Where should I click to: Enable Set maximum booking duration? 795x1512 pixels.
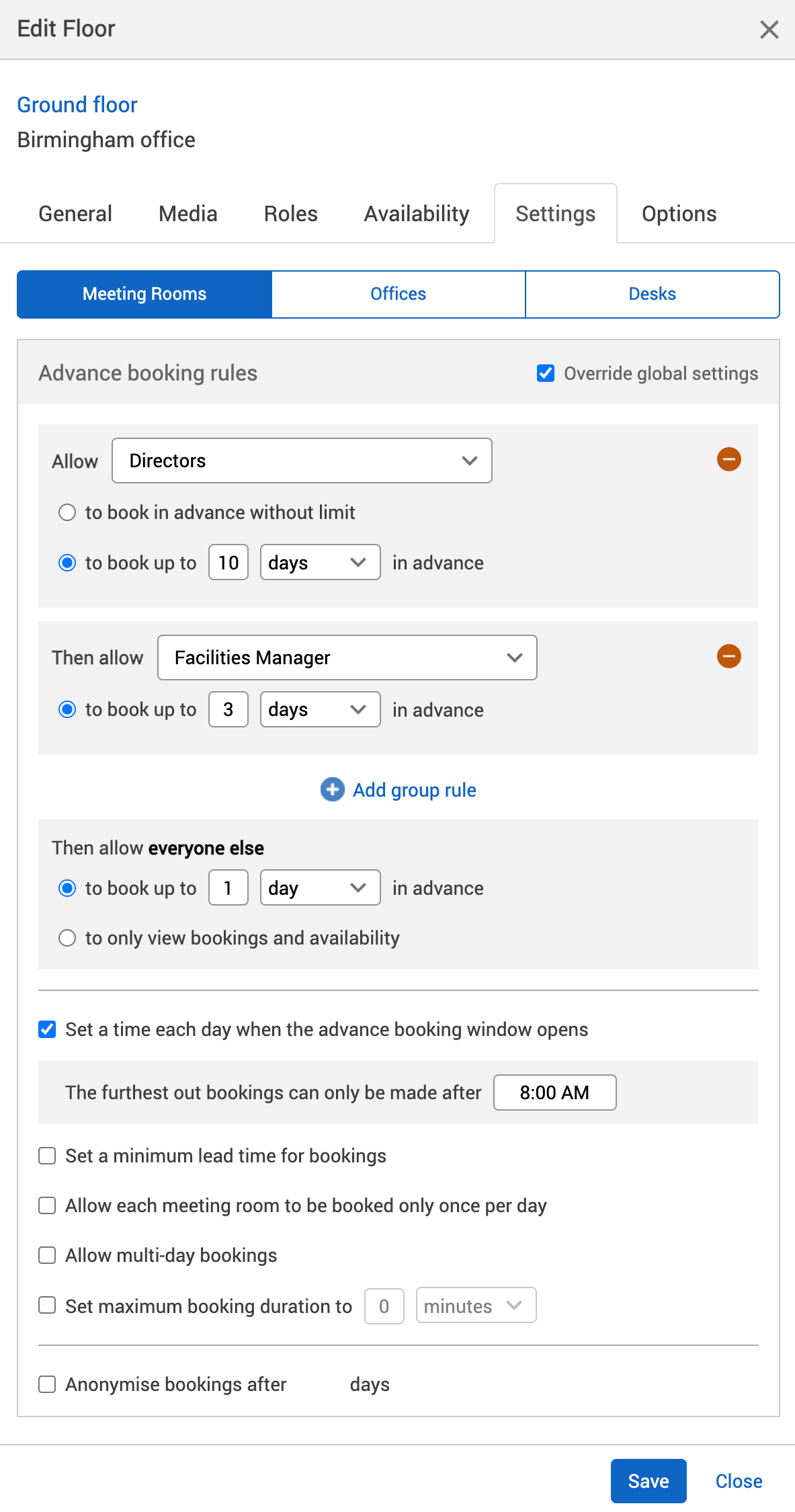click(x=46, y=1305)
